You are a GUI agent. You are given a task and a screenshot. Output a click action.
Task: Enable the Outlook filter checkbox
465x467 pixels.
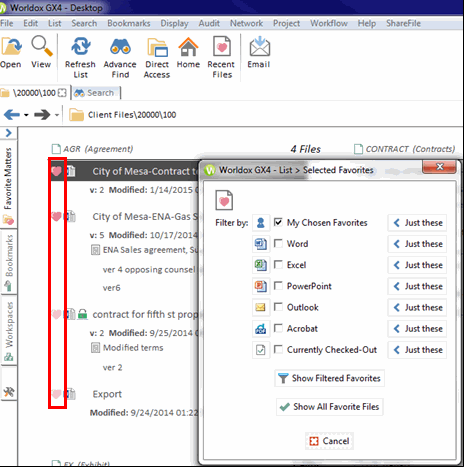278,307
